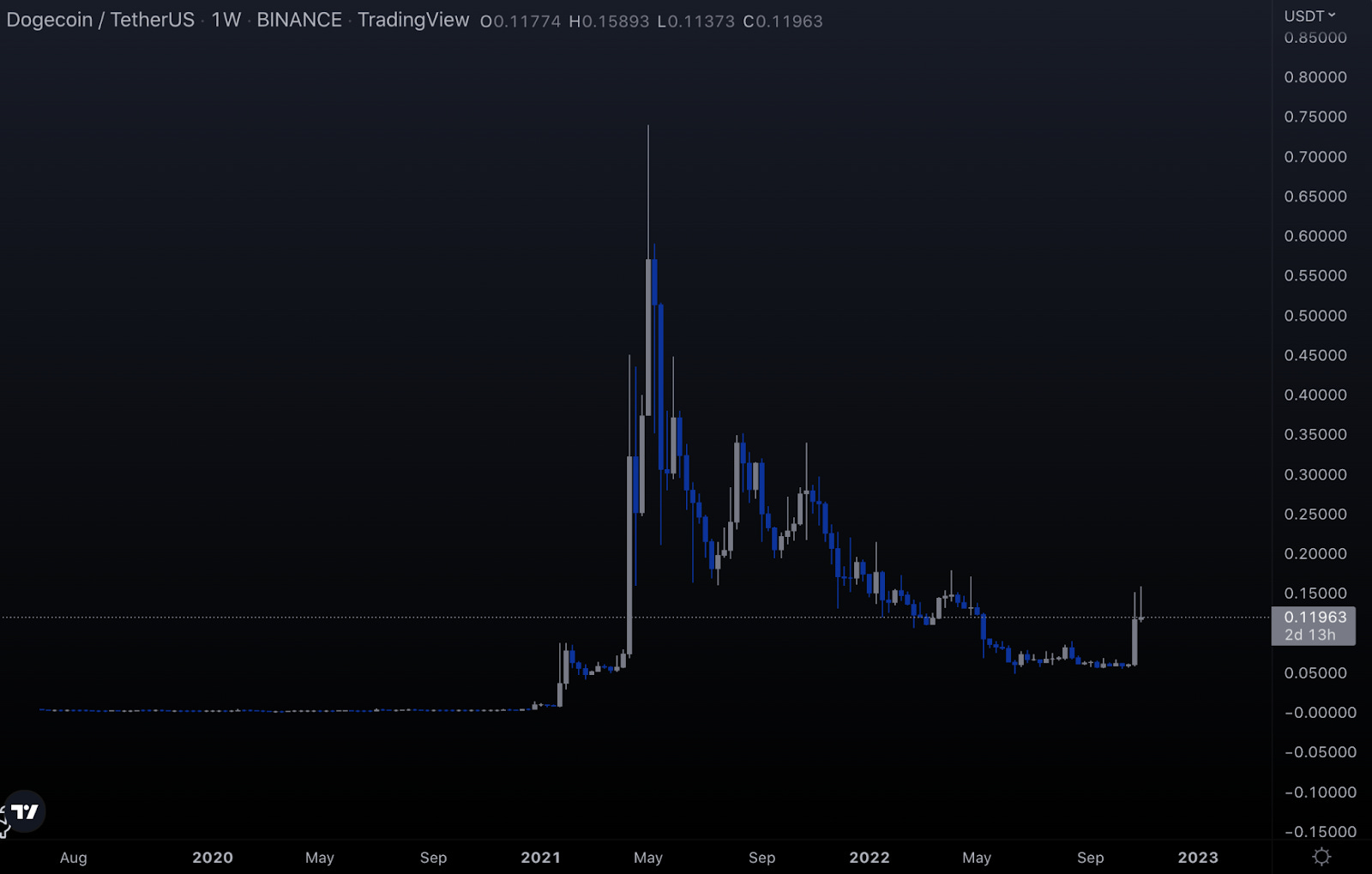Click the low value L0.11373
This screenshot has height=874, width=1372.
click(x=695, y=21)
